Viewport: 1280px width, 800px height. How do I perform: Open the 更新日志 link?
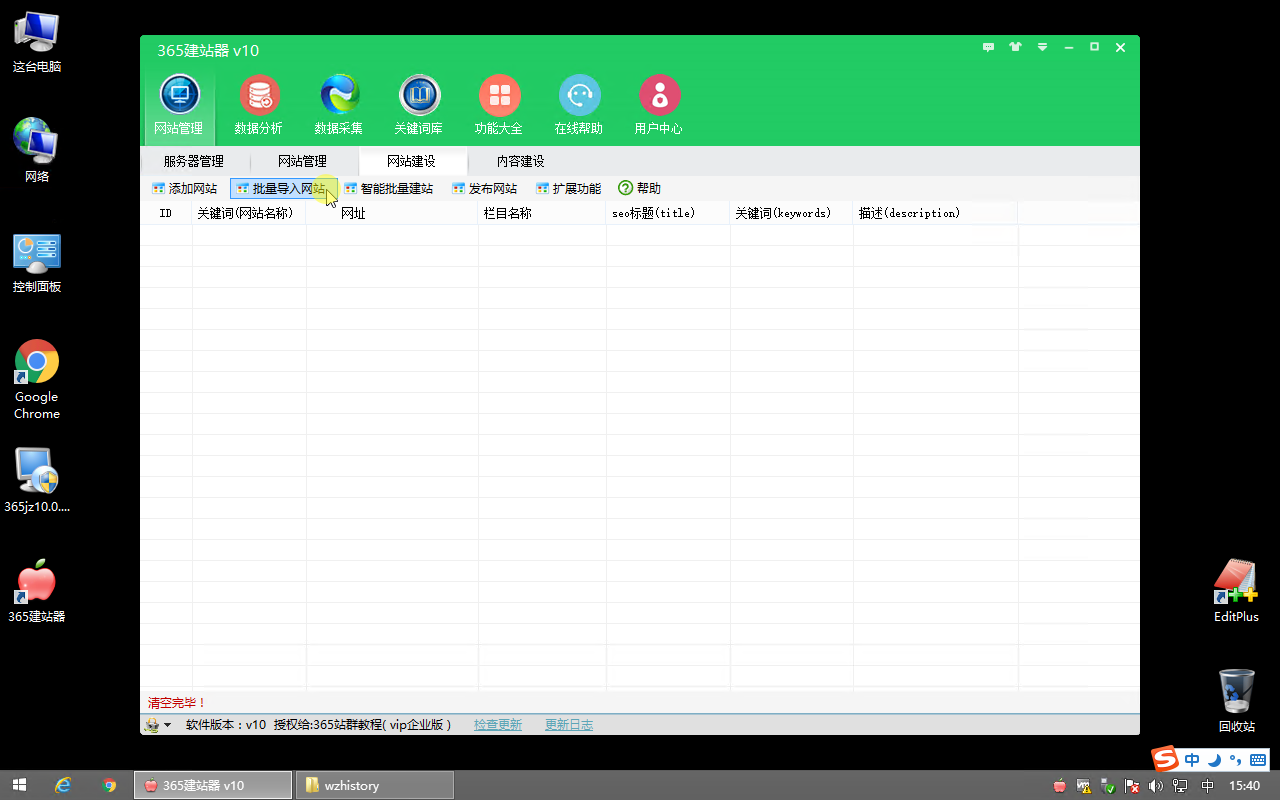[569, 725]
